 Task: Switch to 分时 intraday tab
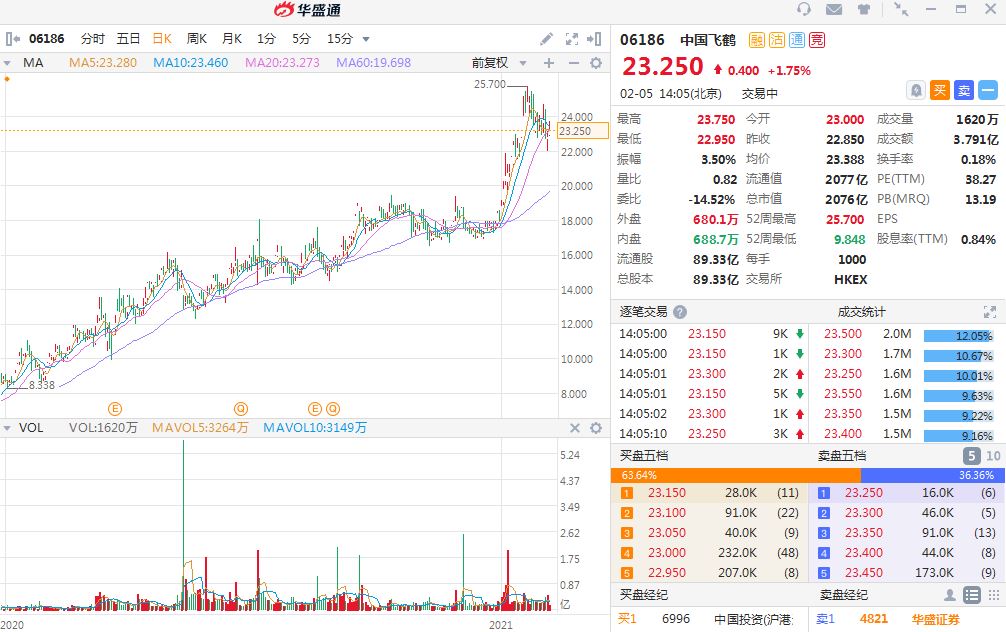92,38
